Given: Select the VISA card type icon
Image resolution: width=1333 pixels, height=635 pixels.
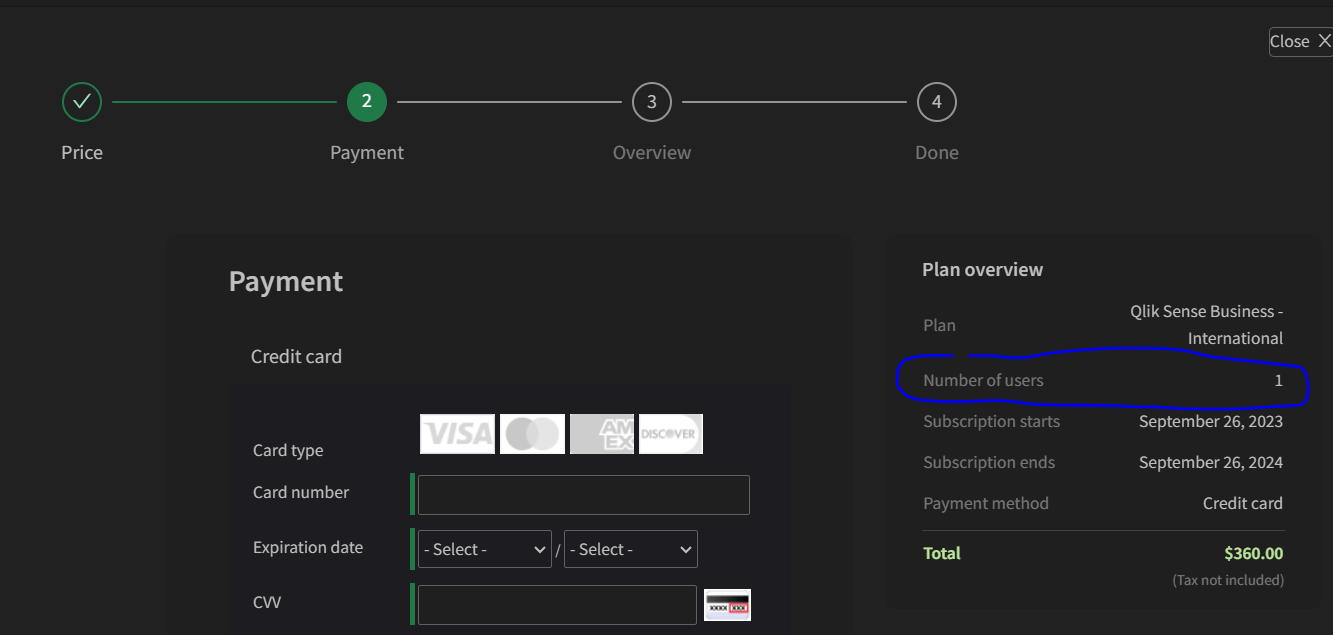Looking at the screenshot, I should pos(457,433).
